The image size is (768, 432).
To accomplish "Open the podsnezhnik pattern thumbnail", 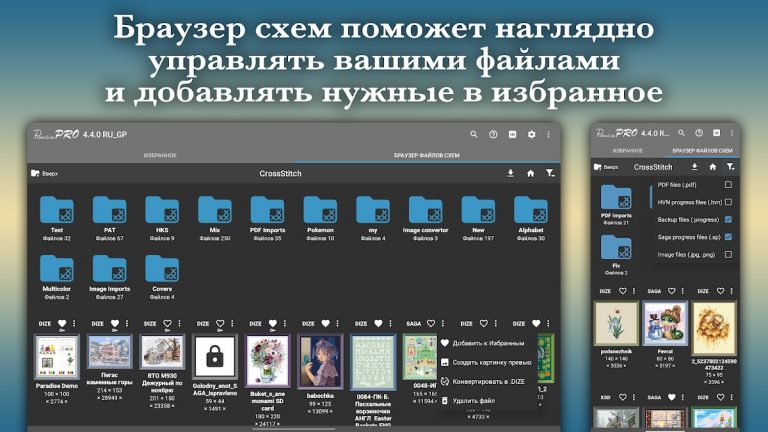I will click(616, 323).
